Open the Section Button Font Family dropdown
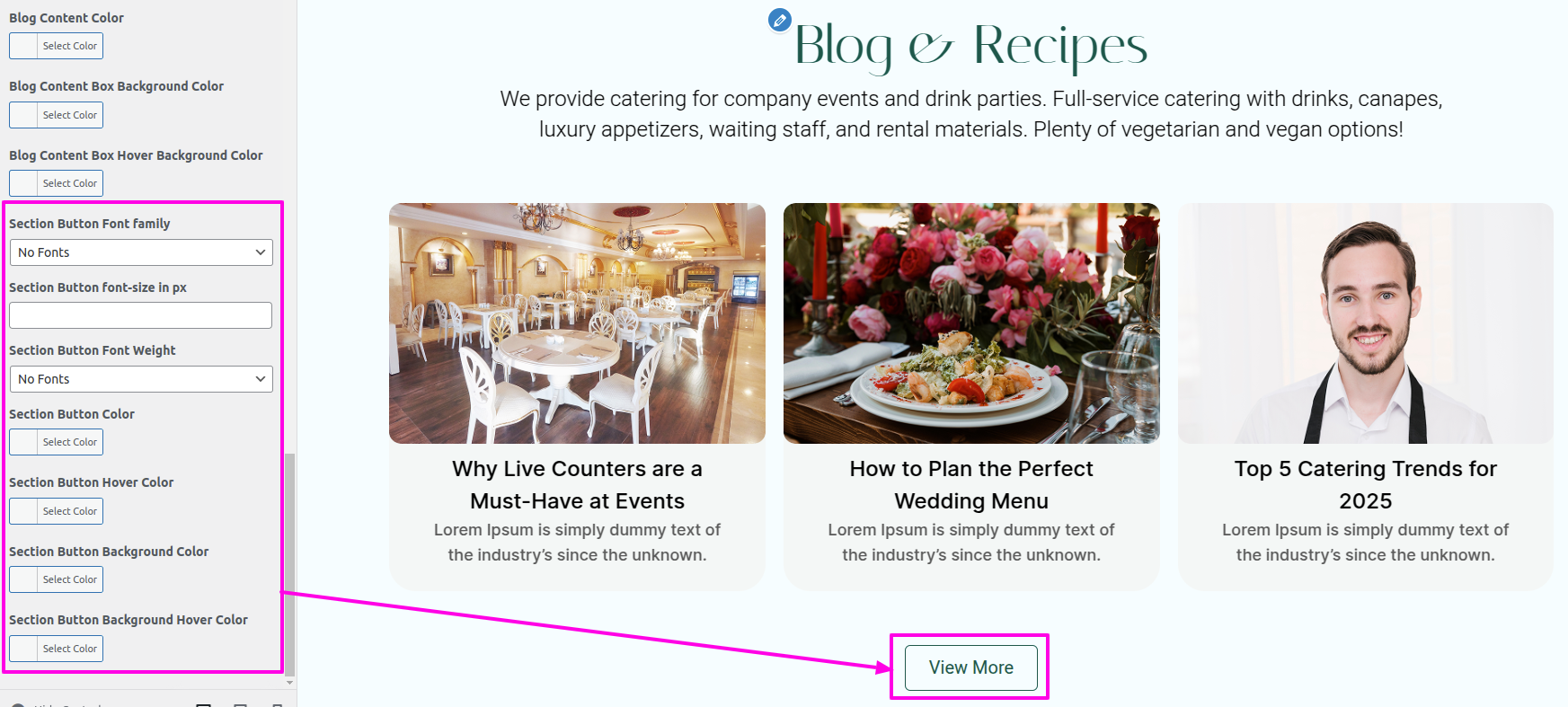The width and height of the screenshot is (1568, 707). tap(141, 252)
